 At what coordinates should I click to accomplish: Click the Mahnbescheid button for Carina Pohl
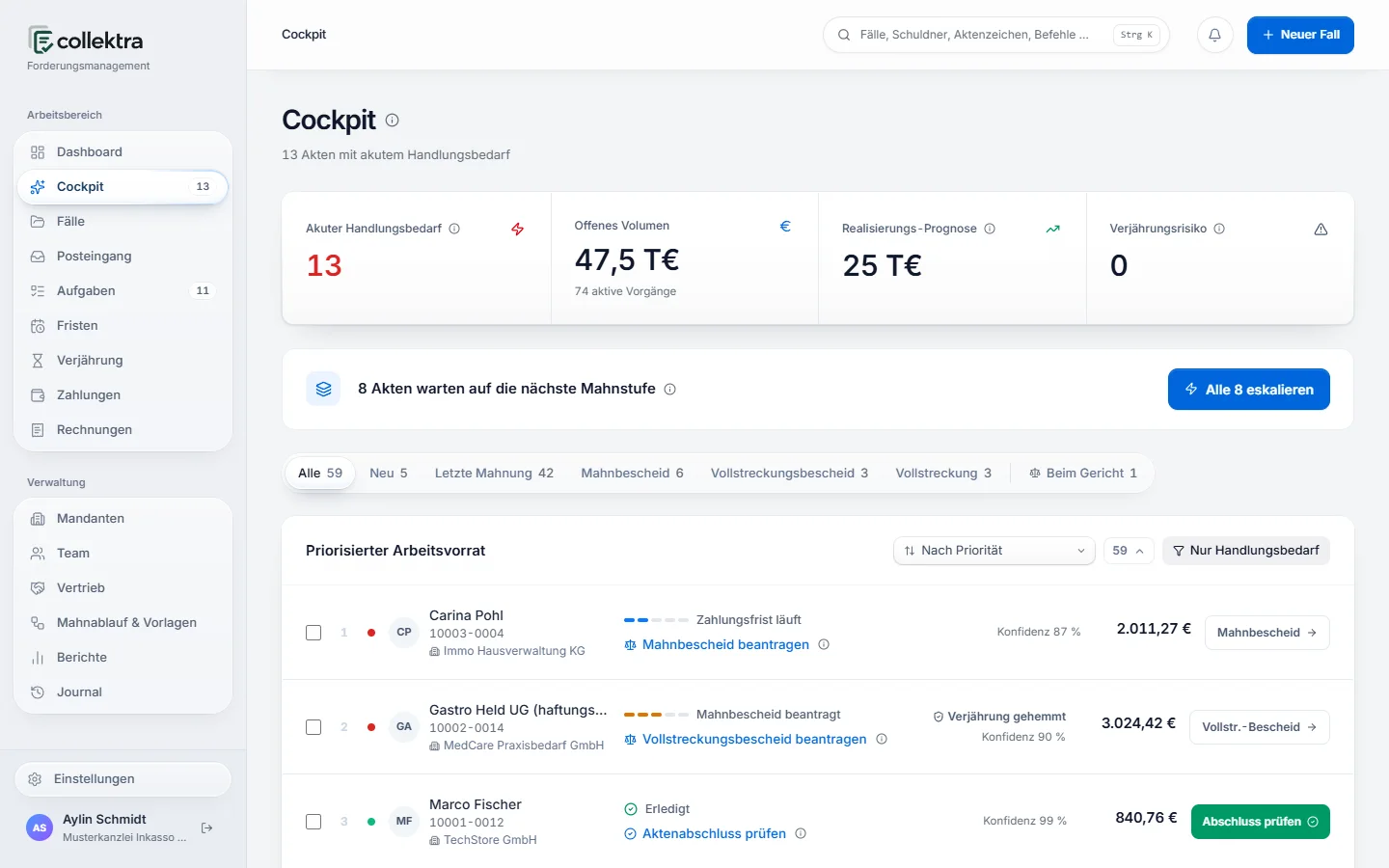[x=1267, y=633]
